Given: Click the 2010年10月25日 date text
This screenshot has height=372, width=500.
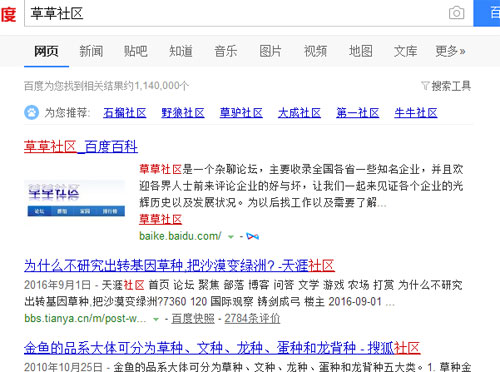Looking at the screenshot, I should pyautogui.click(x=63, y=367).
